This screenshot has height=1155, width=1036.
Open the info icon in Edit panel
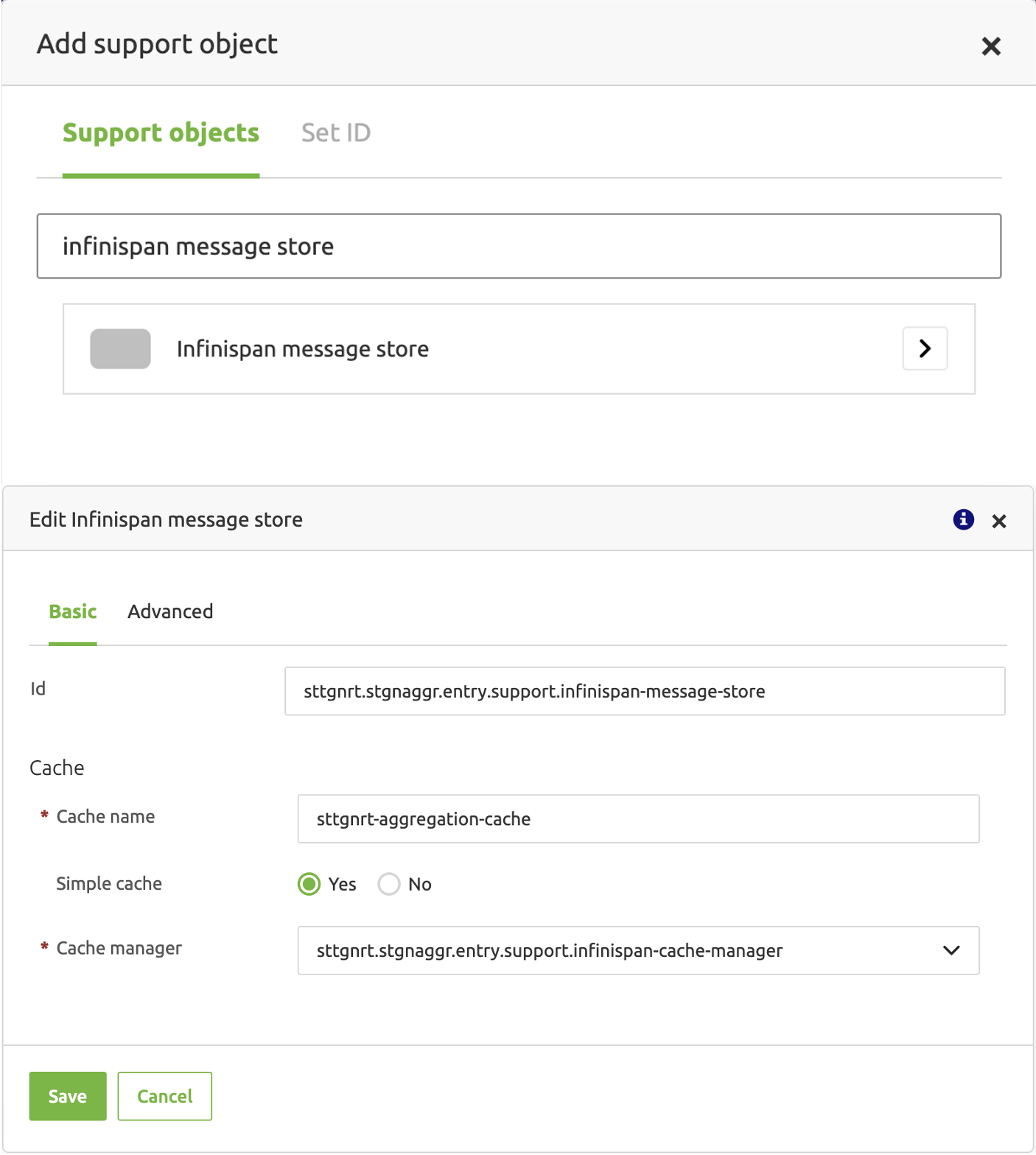pos(963,519)
